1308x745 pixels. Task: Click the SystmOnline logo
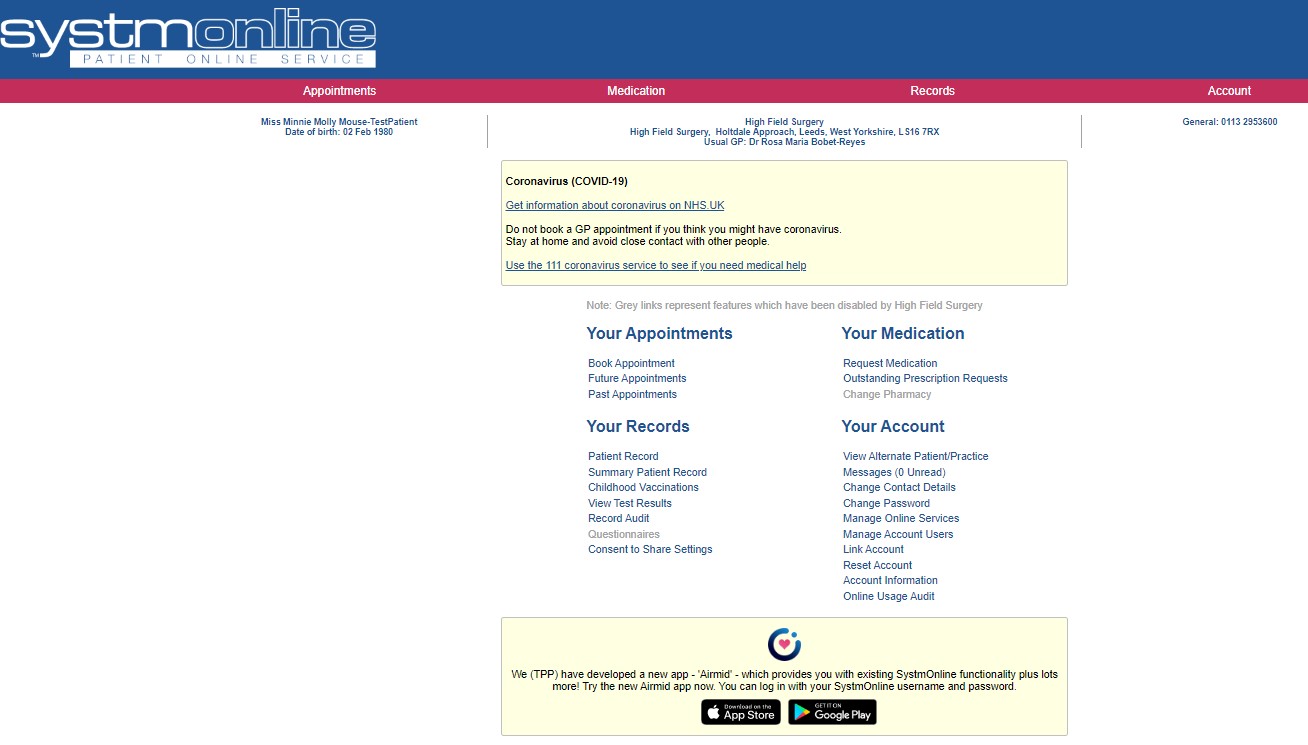click(x=188, y=38)
